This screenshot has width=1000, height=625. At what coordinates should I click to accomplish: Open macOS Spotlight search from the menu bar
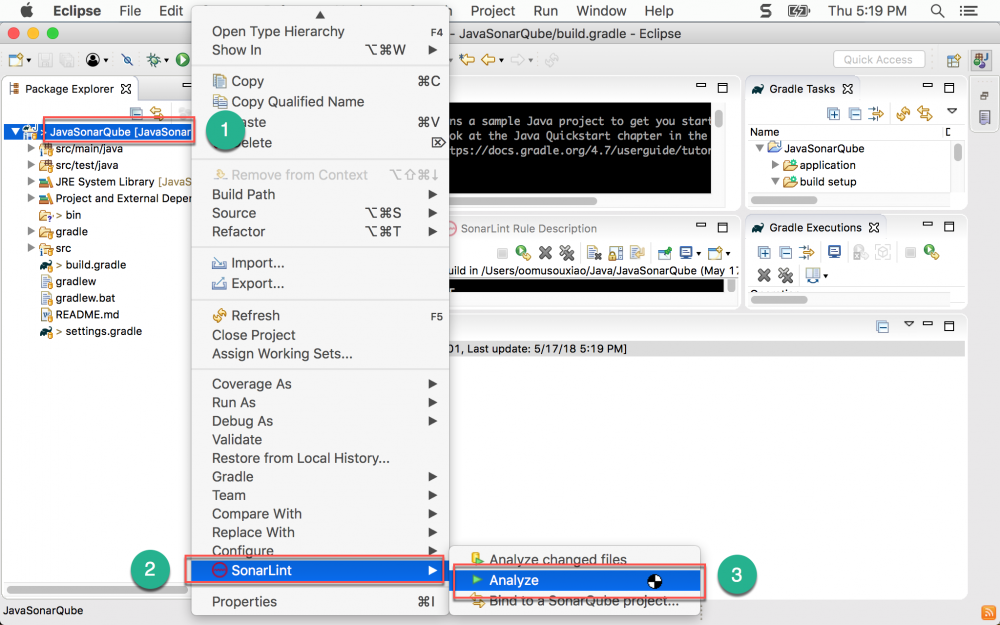(936, 12)
